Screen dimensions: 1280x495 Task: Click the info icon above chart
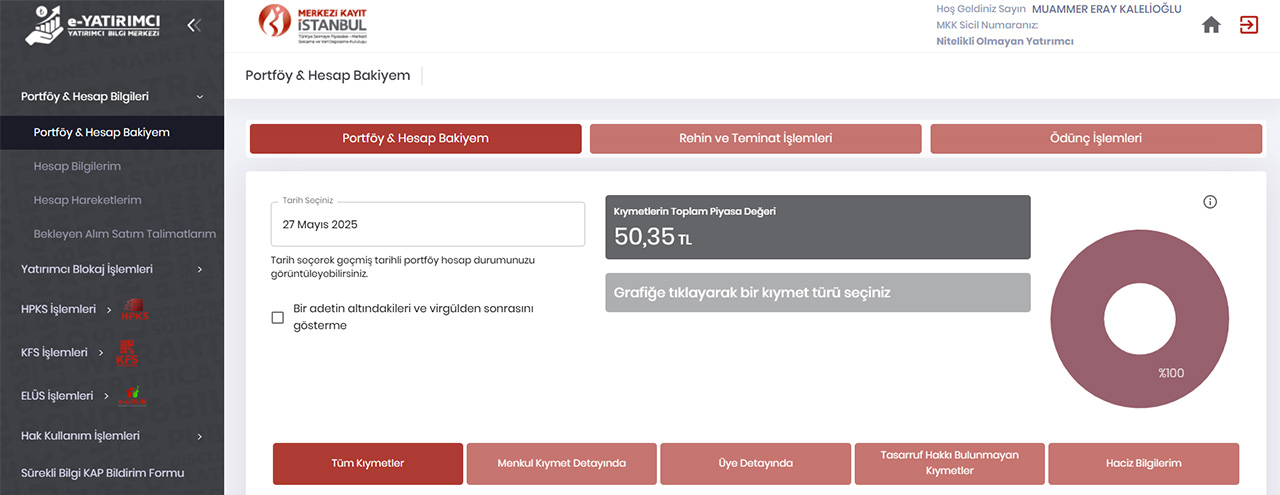coord(1210,202)
